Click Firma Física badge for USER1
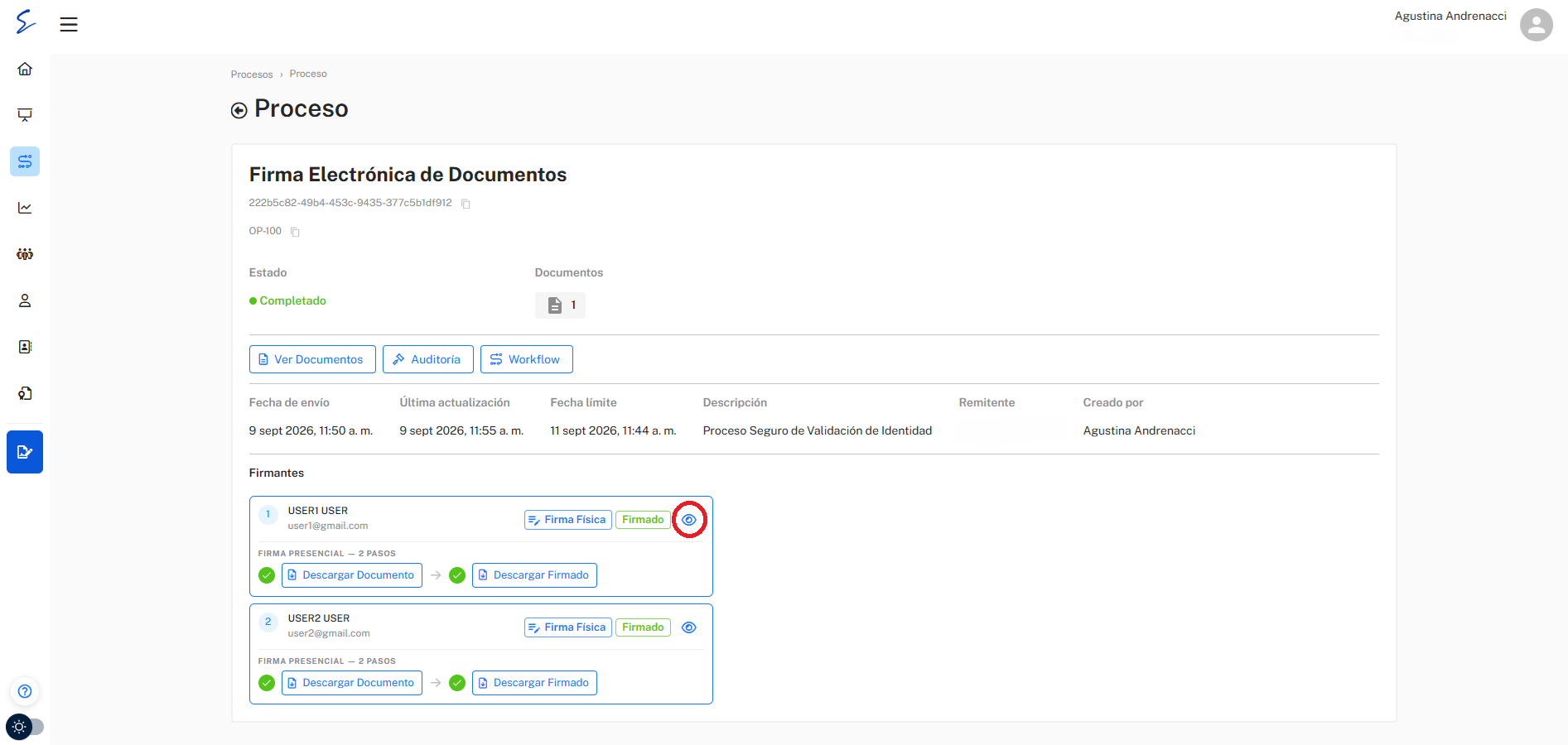 coord(568,520)
